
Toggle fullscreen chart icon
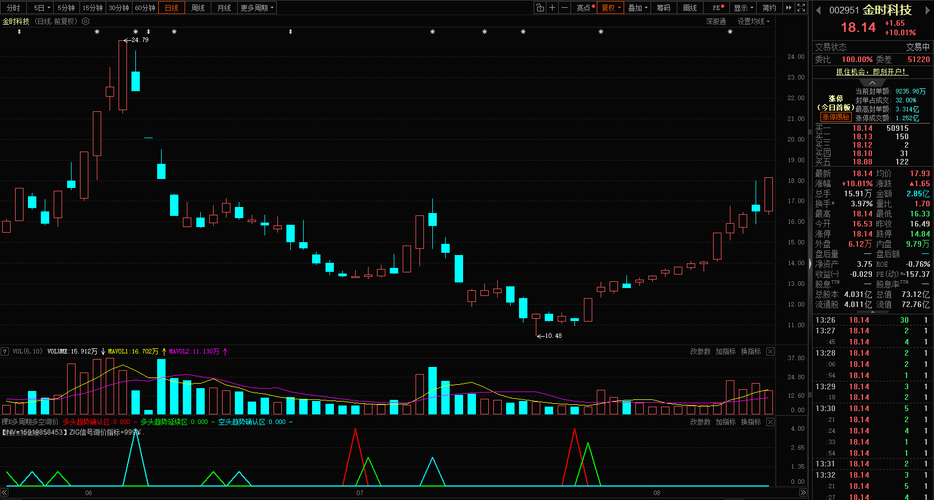(802, 8)
